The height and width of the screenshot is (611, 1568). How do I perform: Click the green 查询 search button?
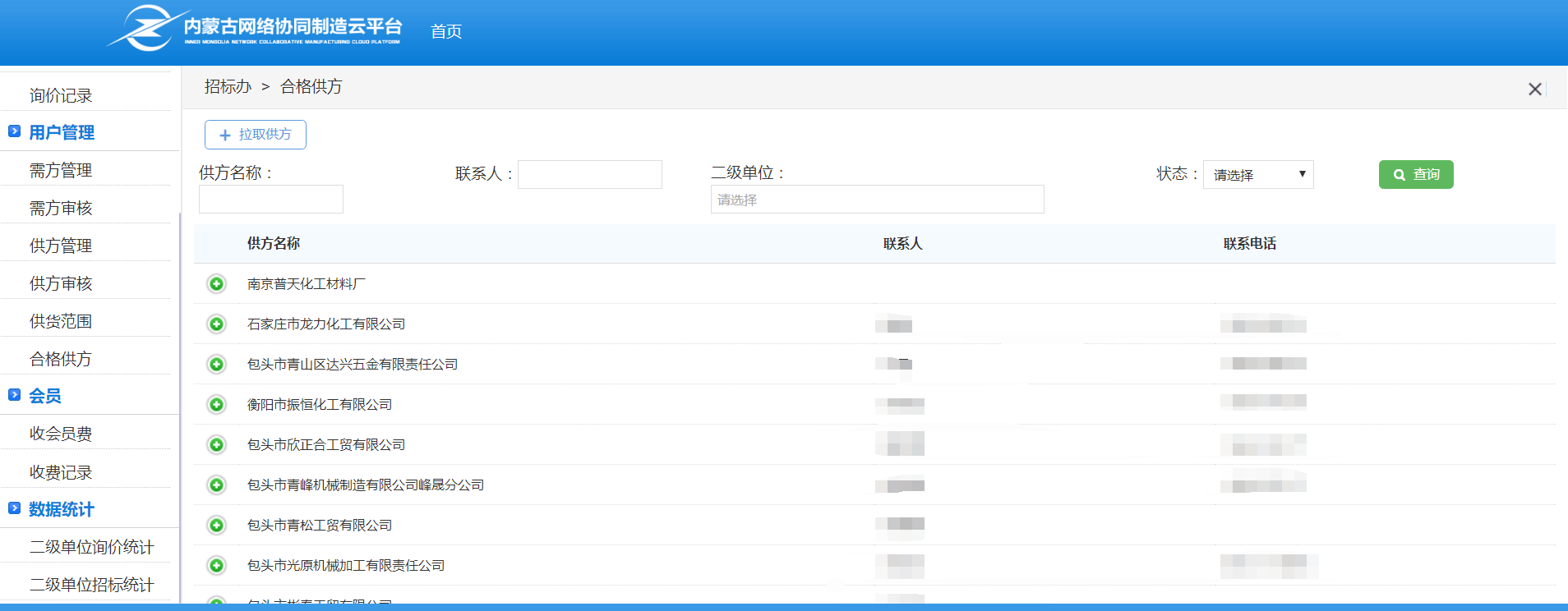[1416, 174]
